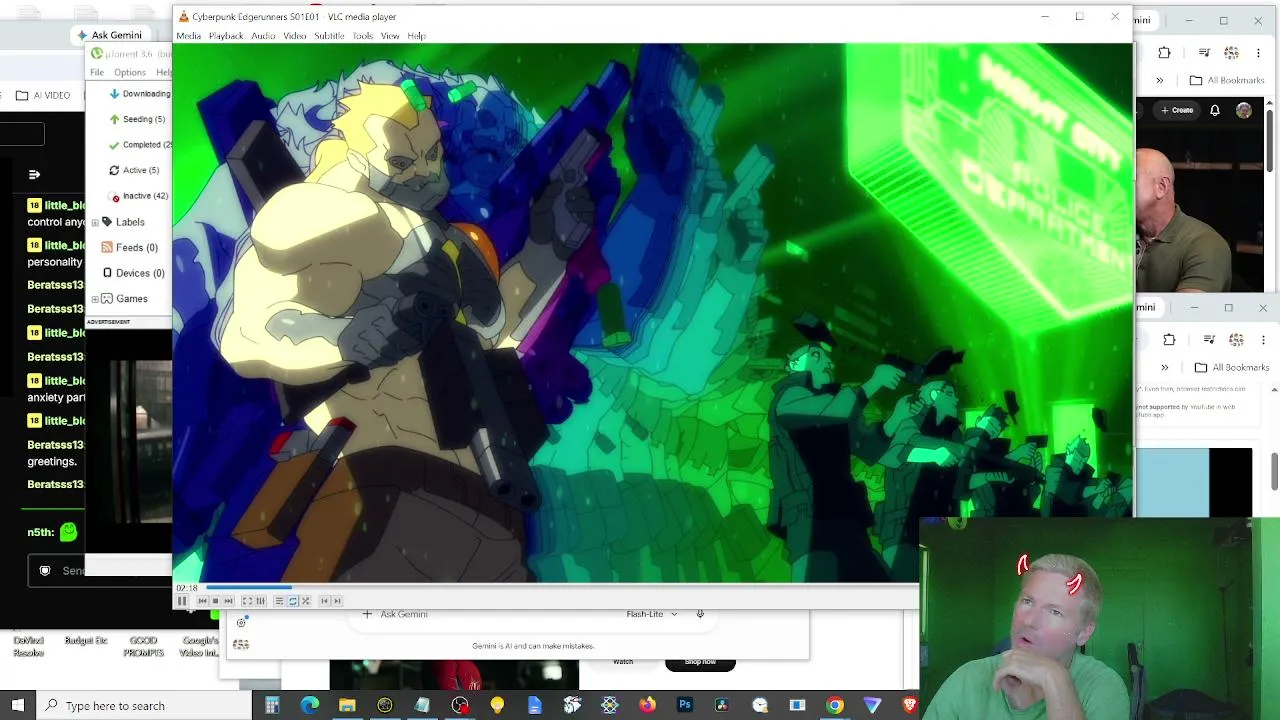Show VLC extended settings
This screenshot has width=1280, height=720.
point(260,601)
